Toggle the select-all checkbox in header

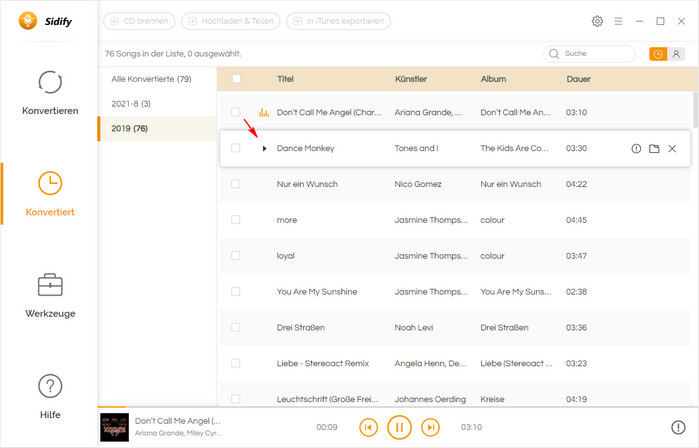(x=236, y=79)
